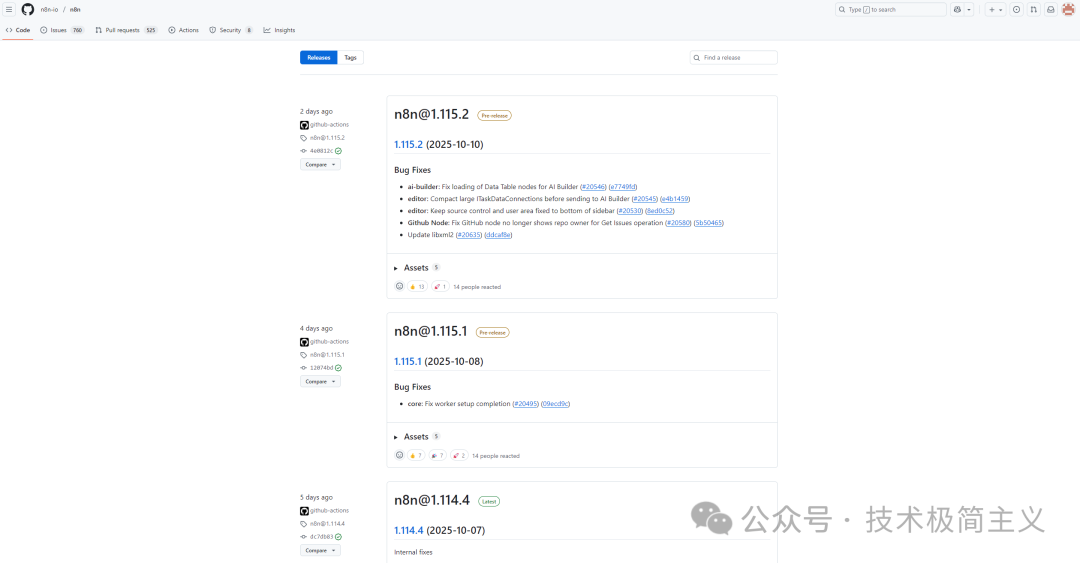Open commit 09ecd9c link

click(555, 404)
